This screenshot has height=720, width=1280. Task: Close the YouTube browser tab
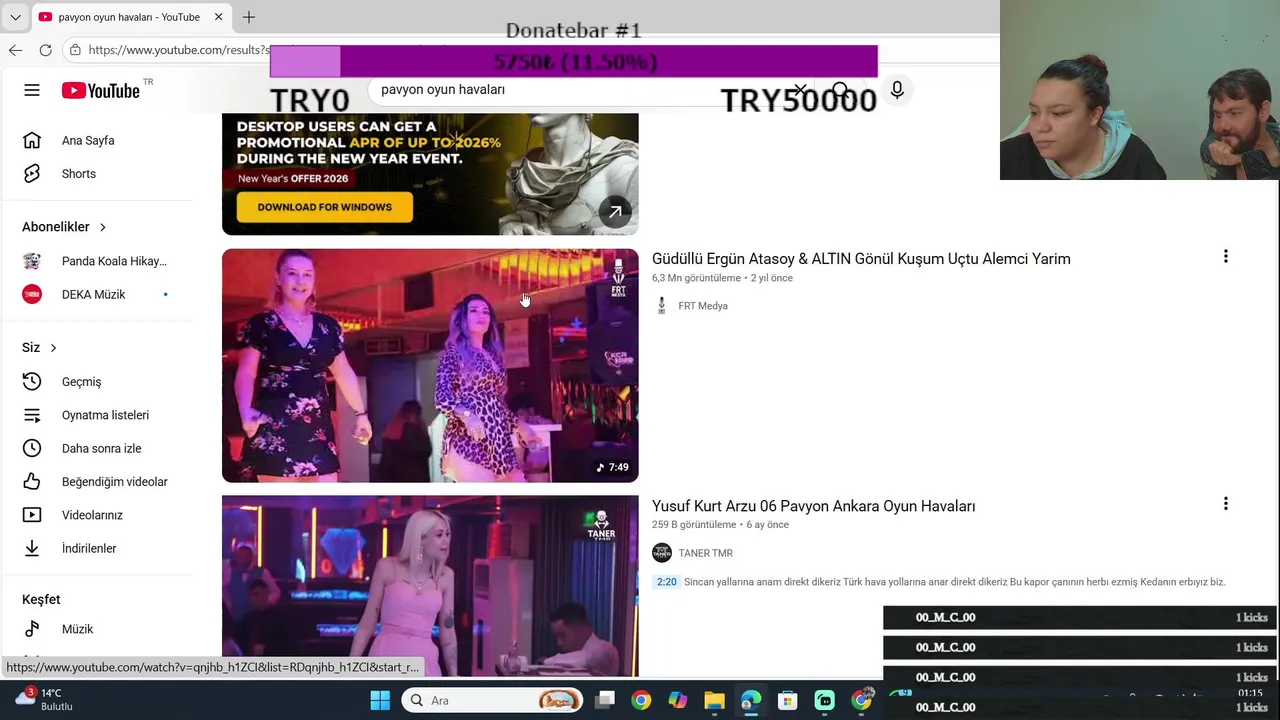(x=218, y=17)
